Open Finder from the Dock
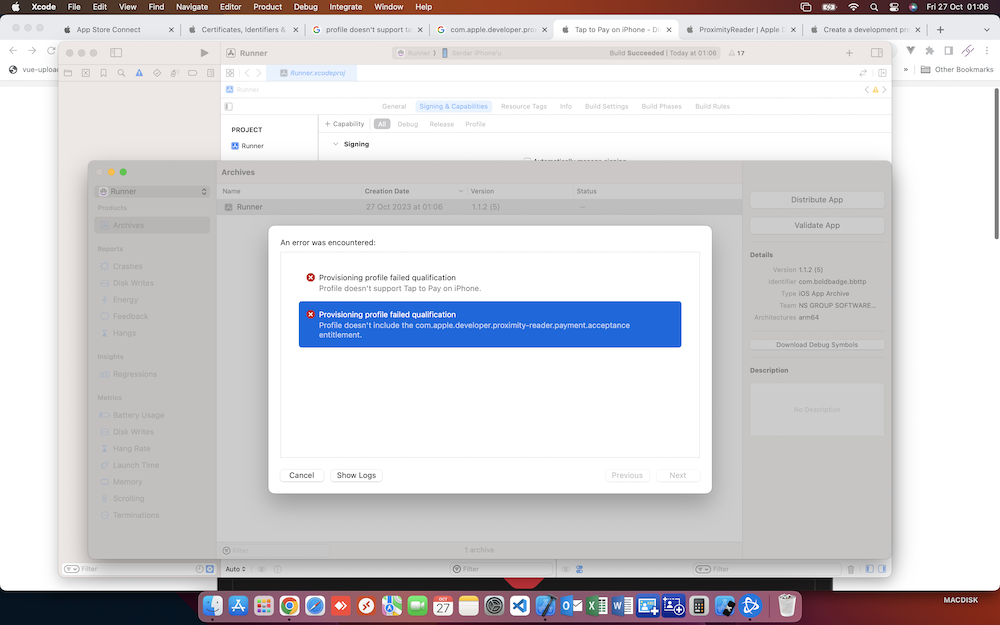This screenshot has height=625, width=1000. (x=213, y=605)
